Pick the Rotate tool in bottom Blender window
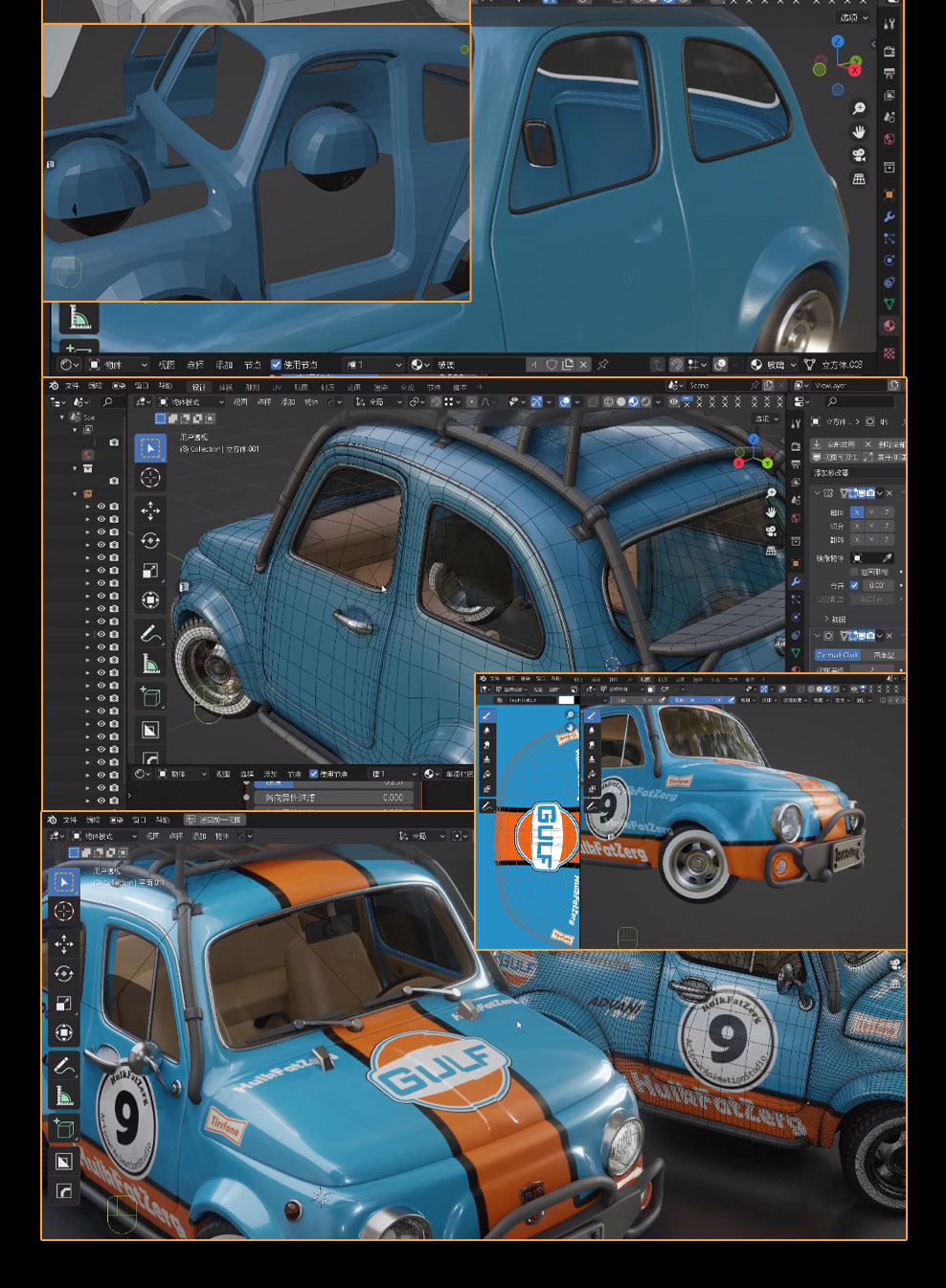Viewport: 946px width, 1288px height. pos(64,974)
